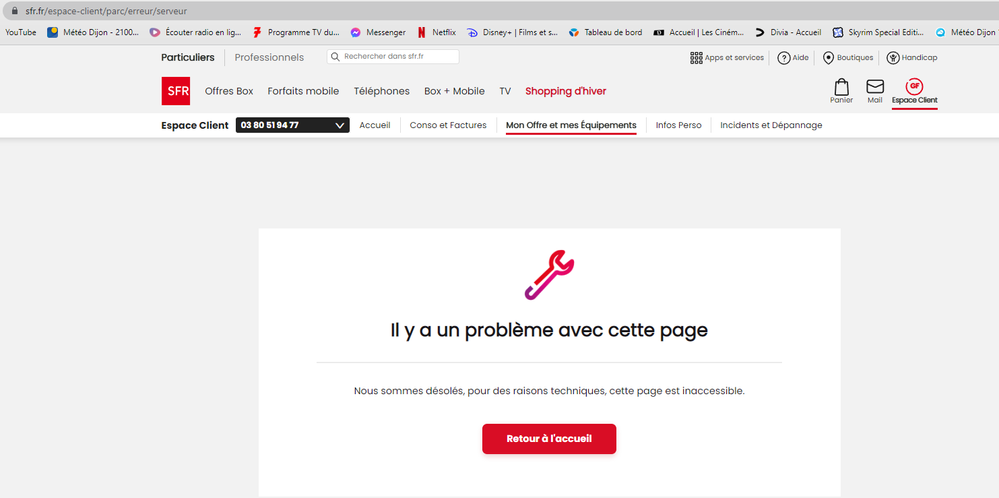
Task: Open Conso et Factures tab
Action: click(x=448, y=125)
